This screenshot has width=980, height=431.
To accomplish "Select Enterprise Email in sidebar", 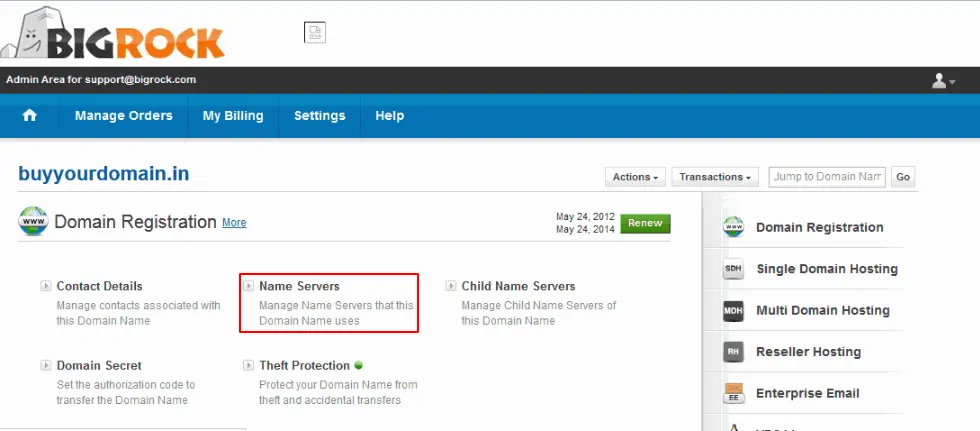I will tap(808, 394).
